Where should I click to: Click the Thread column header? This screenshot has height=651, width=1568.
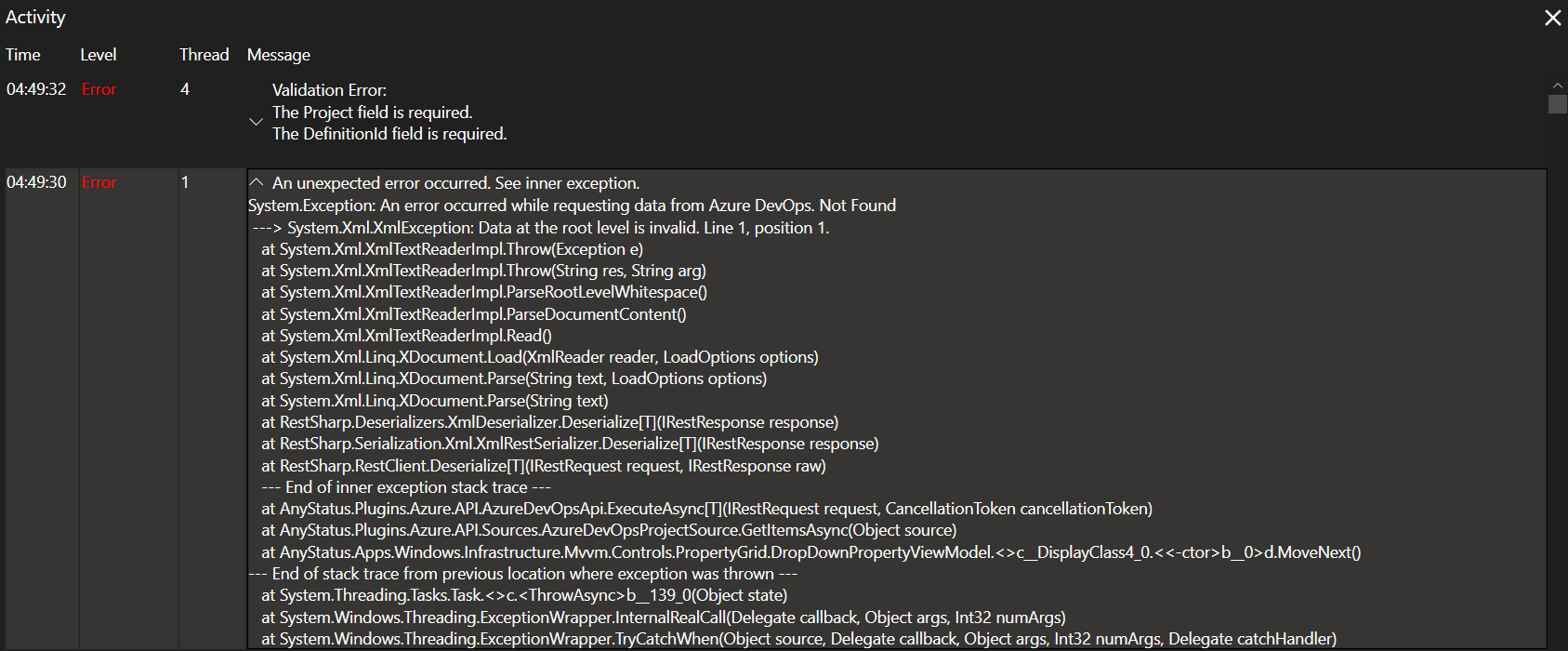[x=204, y=54]
